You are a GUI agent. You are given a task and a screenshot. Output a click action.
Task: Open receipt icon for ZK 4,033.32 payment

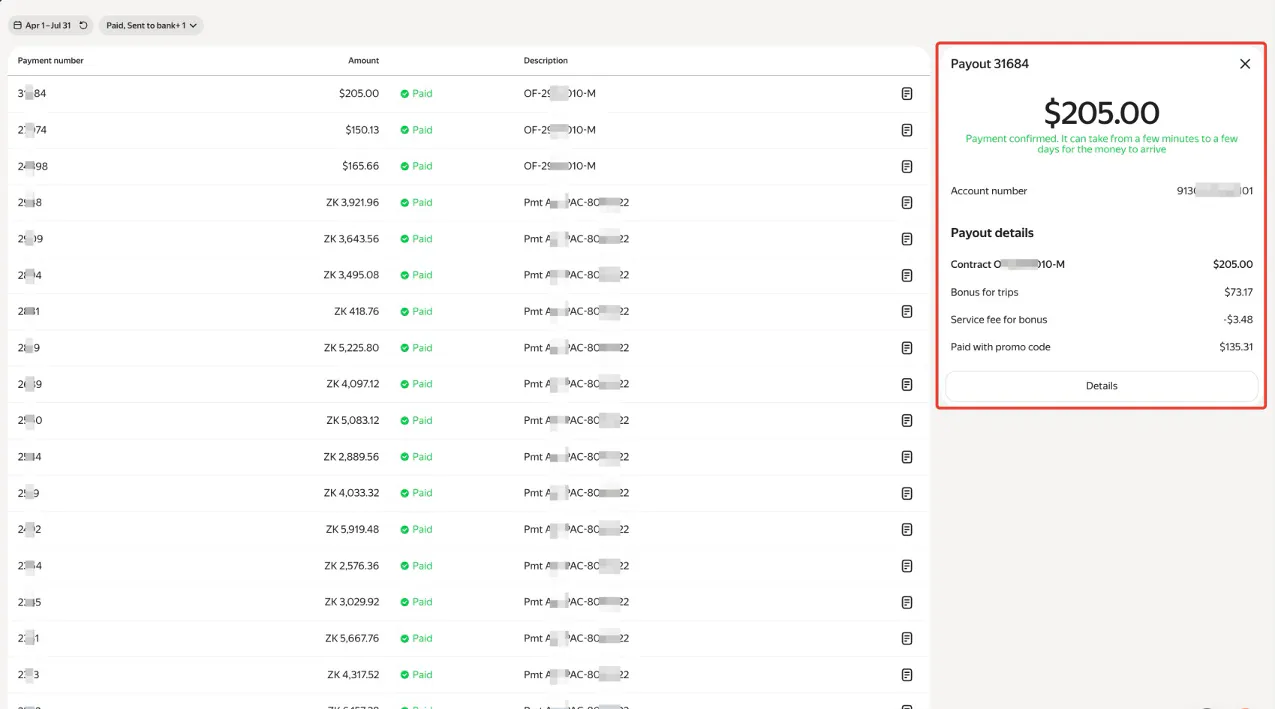[x=907, y=493]
